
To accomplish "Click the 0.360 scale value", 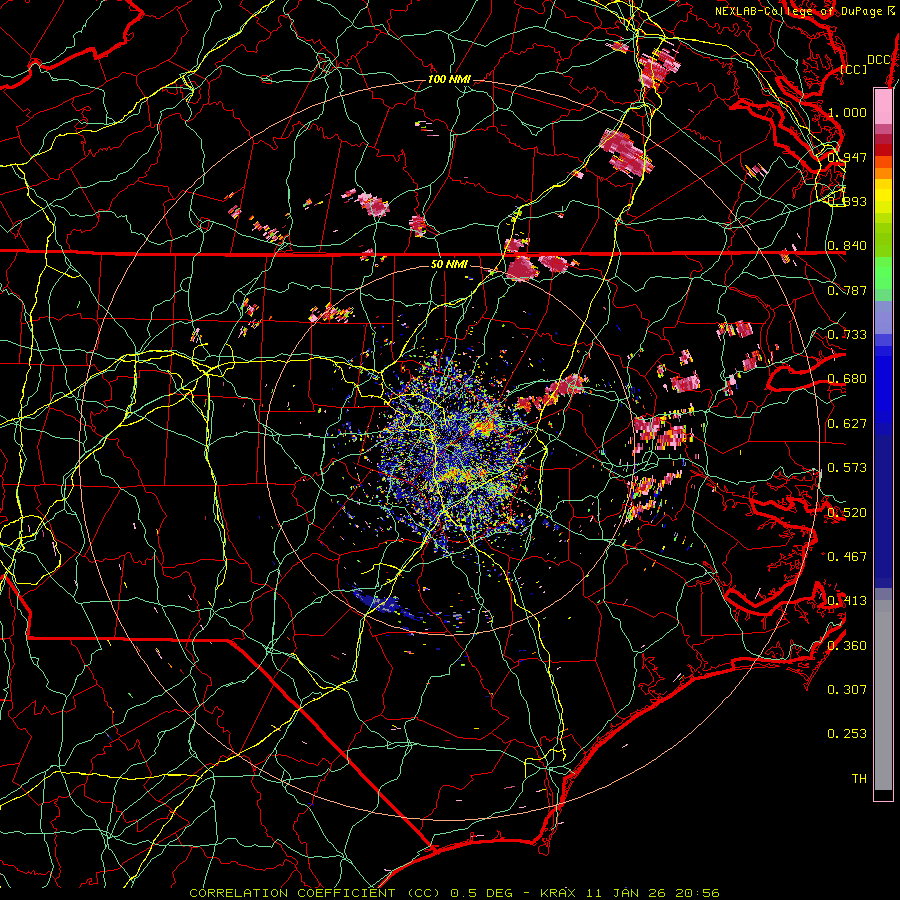I will (847, 645).
